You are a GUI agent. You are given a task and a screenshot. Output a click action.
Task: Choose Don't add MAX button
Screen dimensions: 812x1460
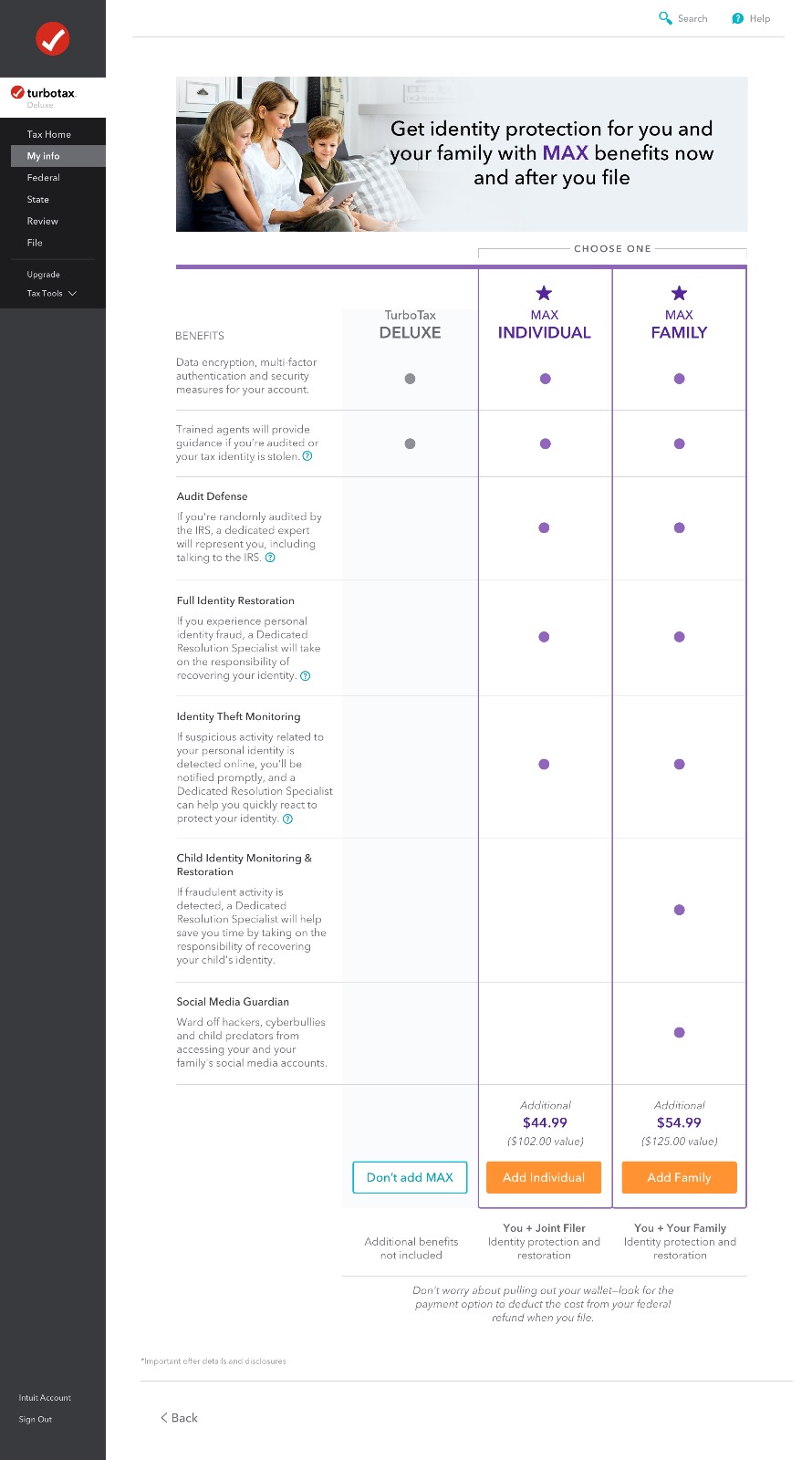pyautogui.click(x=410, y=1177)
